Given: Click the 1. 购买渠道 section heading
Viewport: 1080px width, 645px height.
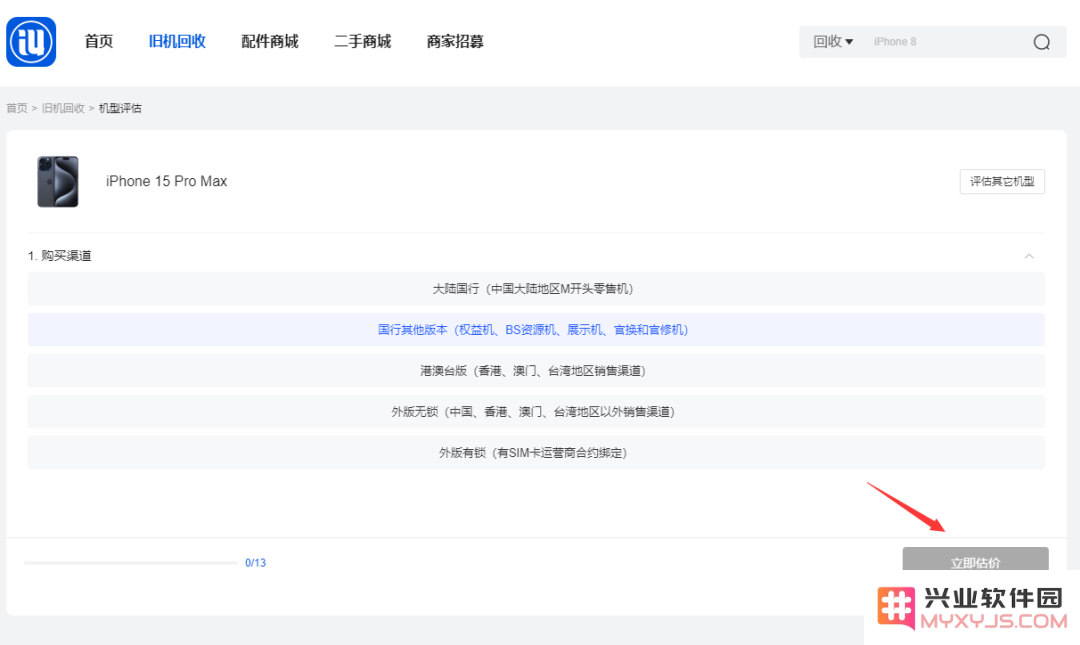Looking at the screenshot, I should point(59,256).
